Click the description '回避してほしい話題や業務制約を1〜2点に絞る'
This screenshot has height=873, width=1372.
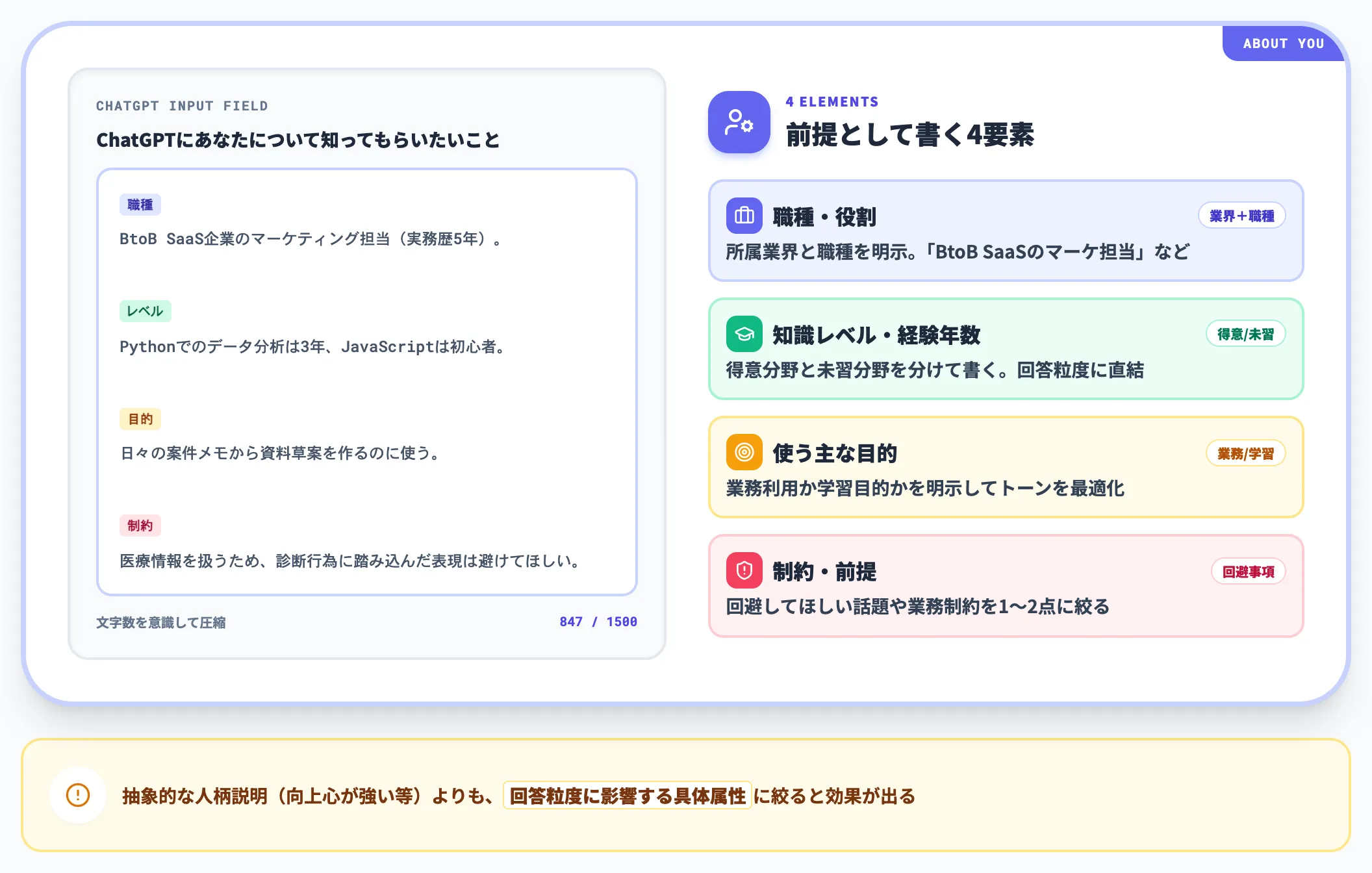click(x=918, y=606)
